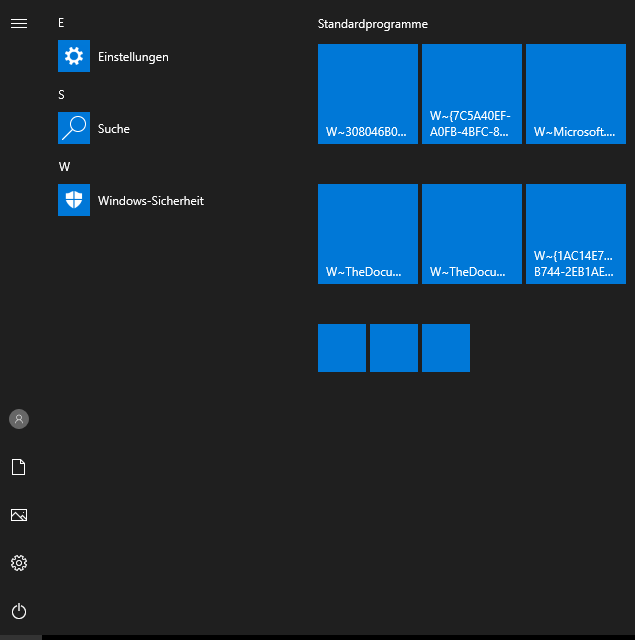The width and height of the screenshot is (635, 640).
Task: Jump to letter W section header
Action: tap(64, 167)
